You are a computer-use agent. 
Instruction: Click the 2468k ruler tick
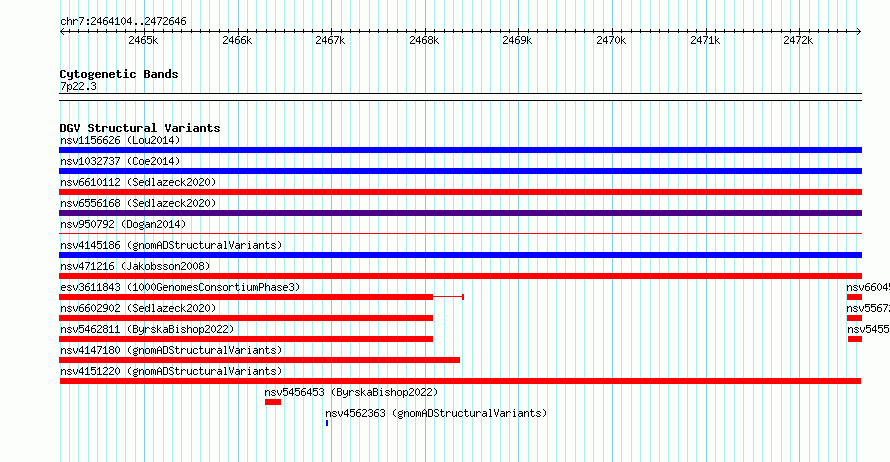[x=425, y=40]
